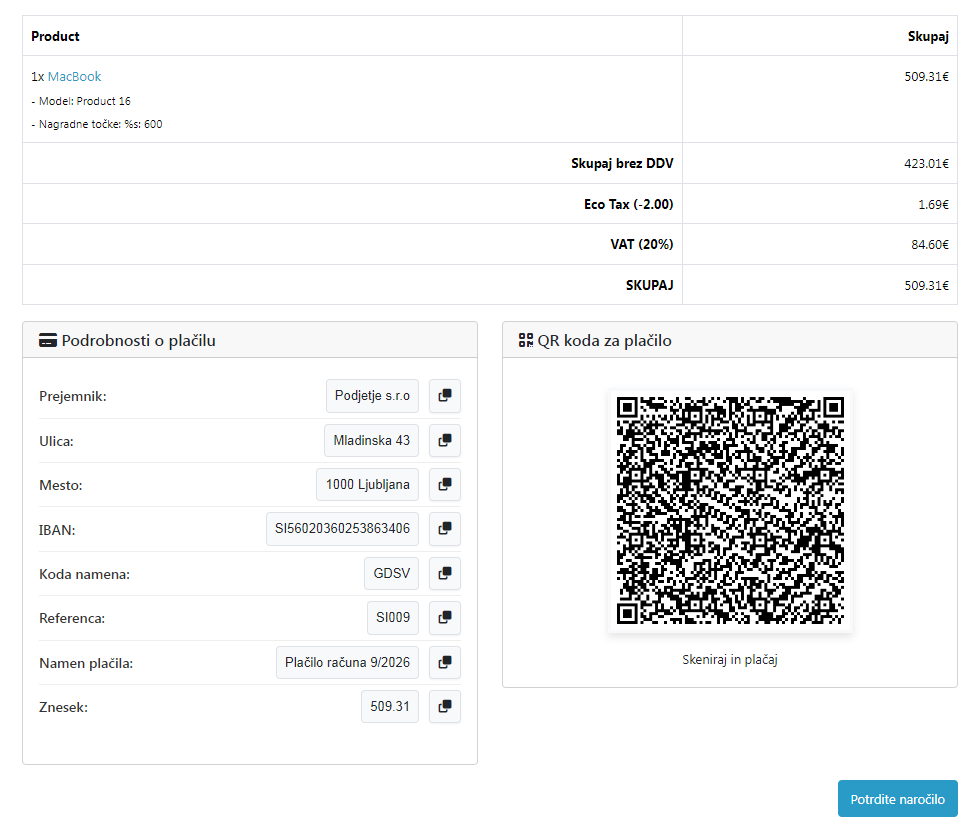The width and height of the screenshot is (977, 826).
Task: Click the 1000 Ljubljana city field
Action: 367,485
